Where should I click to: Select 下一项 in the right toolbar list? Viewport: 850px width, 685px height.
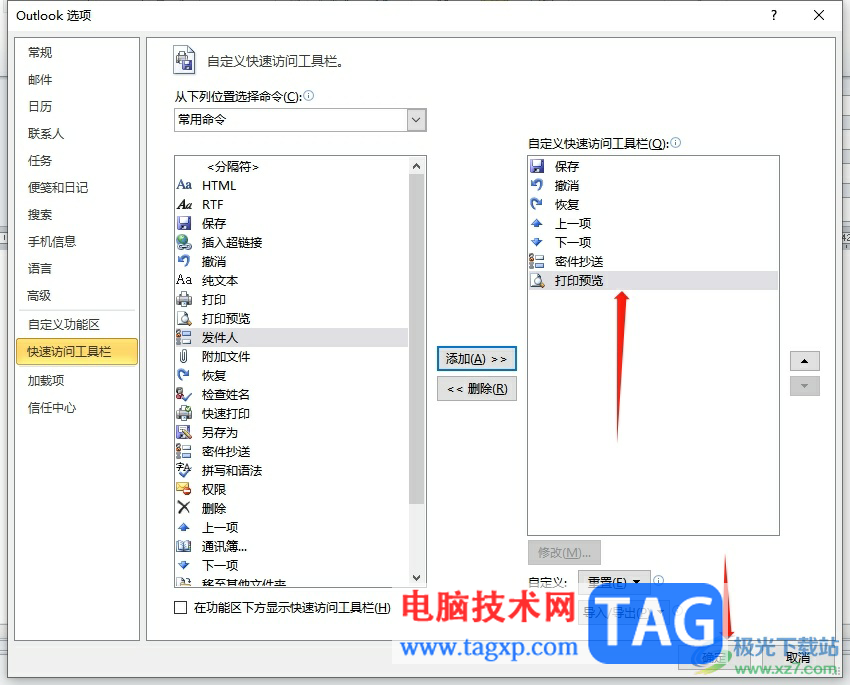point(652,242)
